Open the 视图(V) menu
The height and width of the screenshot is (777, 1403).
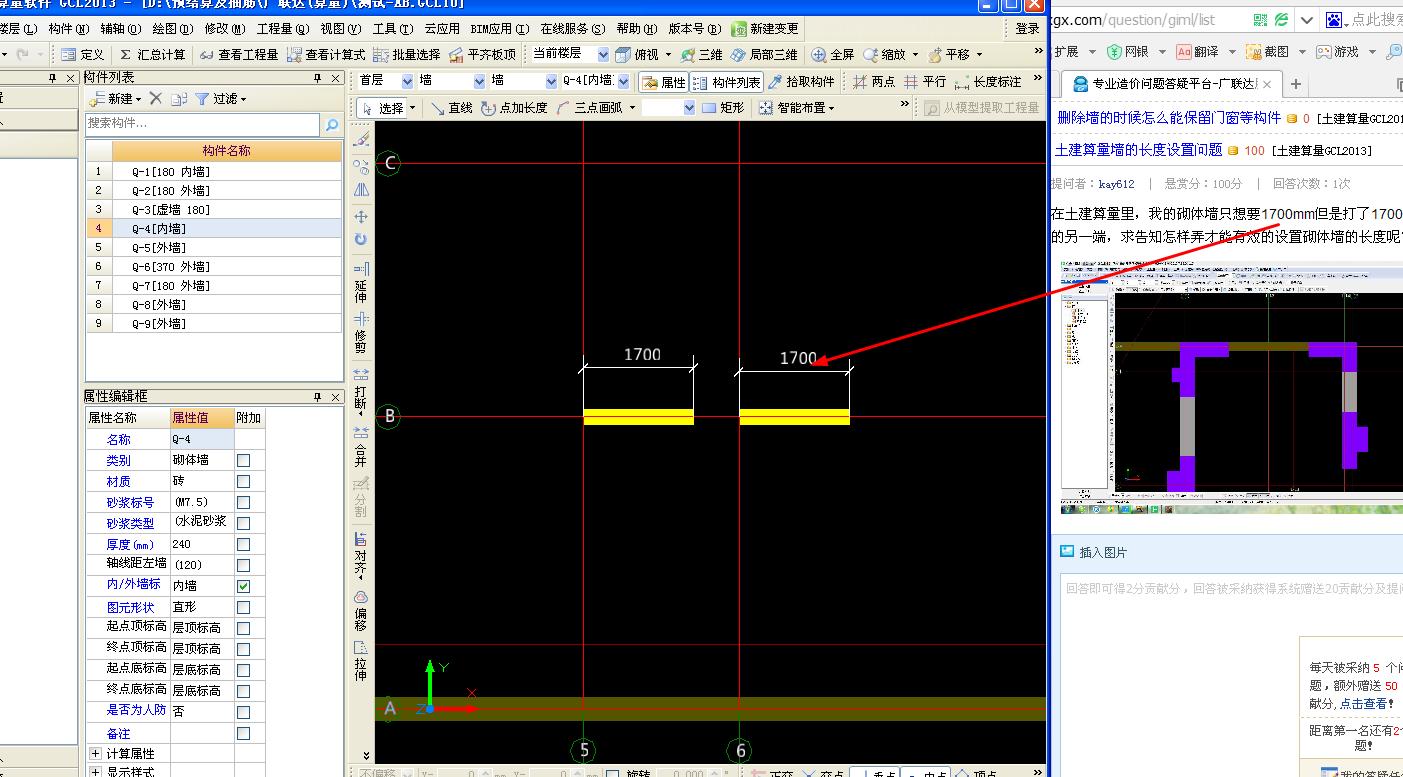point(342,29)
